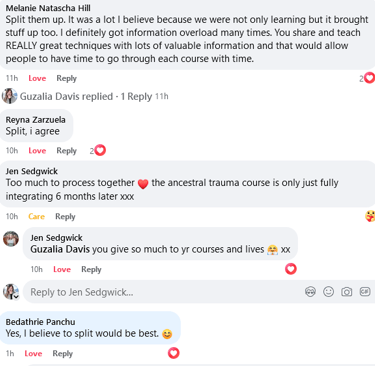Screen dimensions: 375x366
Task: Open profile switcher arrow on reply avatar
Action: click(x=16, y=296)
